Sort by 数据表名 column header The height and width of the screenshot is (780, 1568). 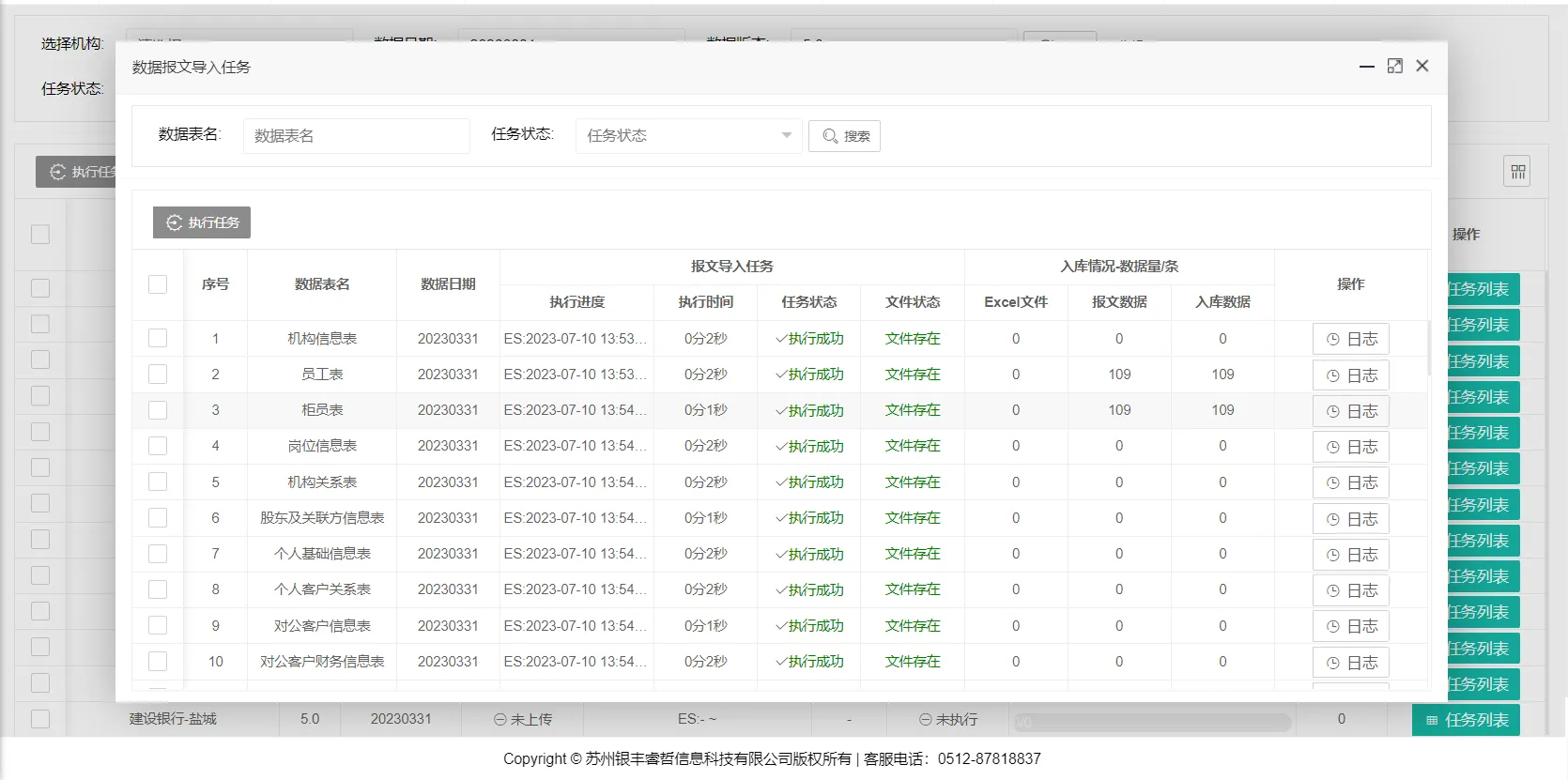click(x=322, y=284)
